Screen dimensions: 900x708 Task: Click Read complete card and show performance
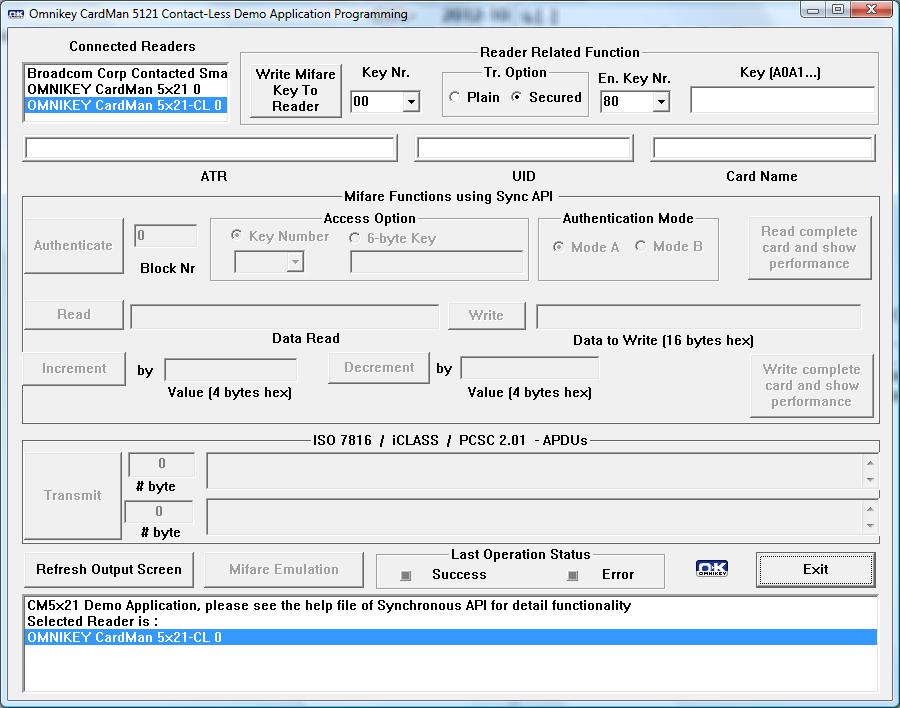pyautogui.click(x=809, y=247)
